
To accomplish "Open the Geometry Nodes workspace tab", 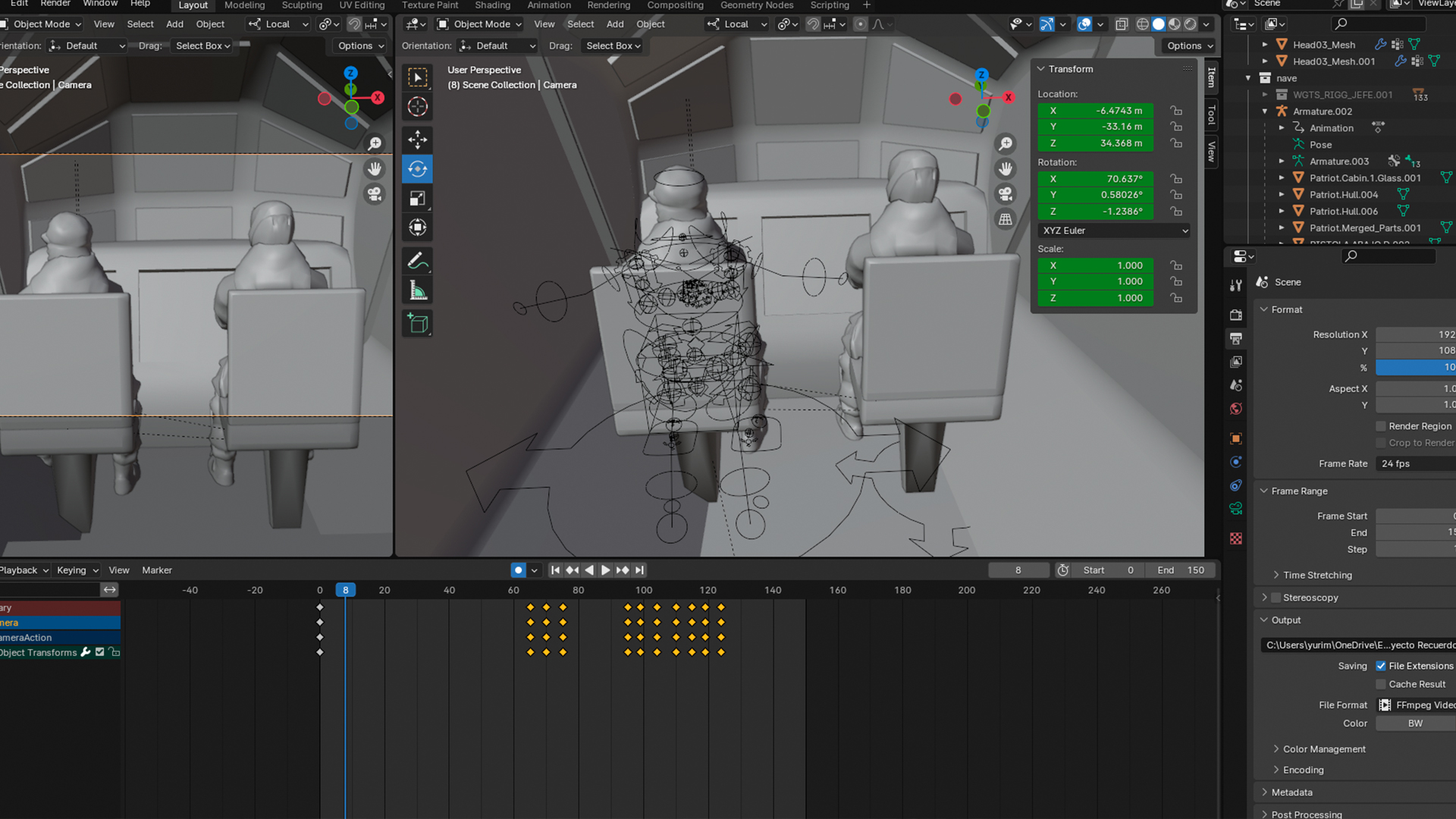I will coord(757,5).
